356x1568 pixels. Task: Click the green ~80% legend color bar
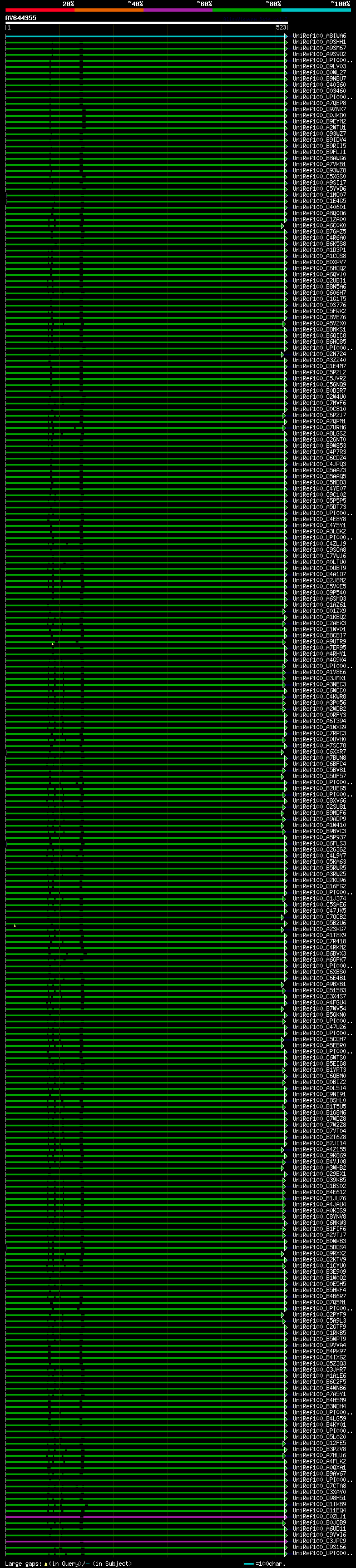[247, 10]
